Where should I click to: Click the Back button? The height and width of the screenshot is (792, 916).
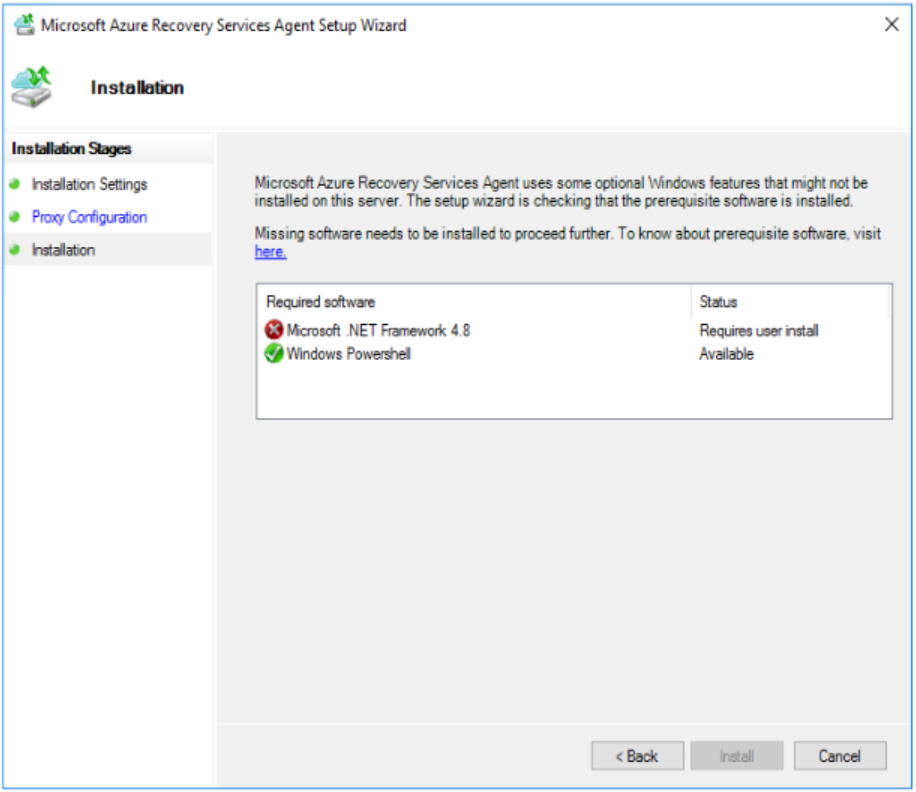(x=638, y=755)
